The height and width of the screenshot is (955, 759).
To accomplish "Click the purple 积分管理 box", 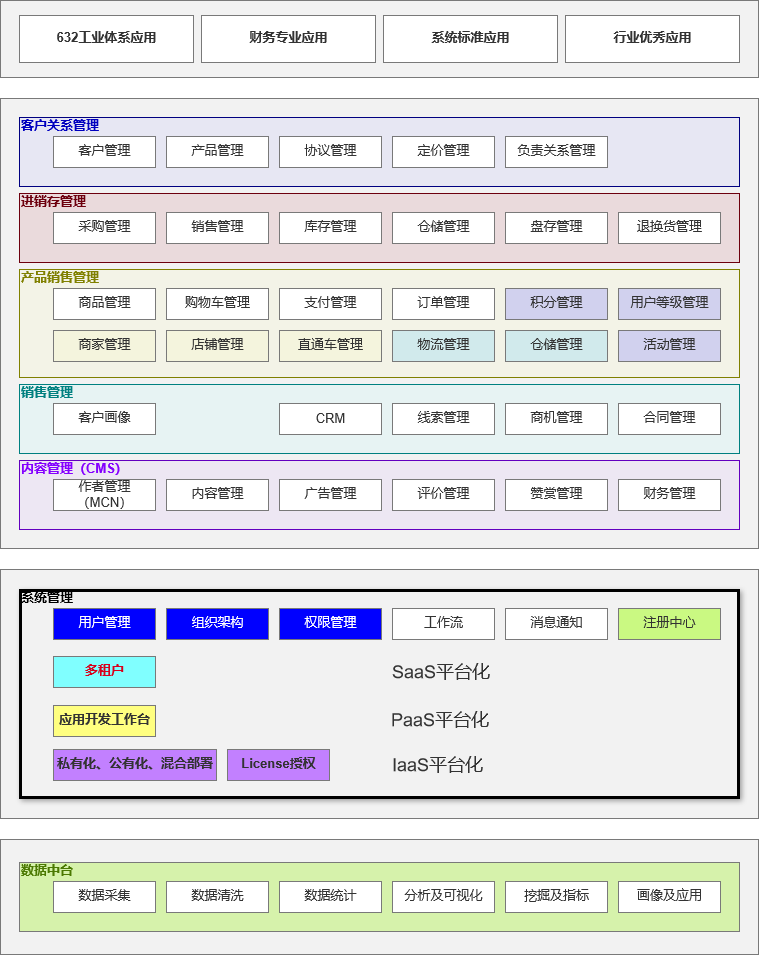I will point(556,304).
